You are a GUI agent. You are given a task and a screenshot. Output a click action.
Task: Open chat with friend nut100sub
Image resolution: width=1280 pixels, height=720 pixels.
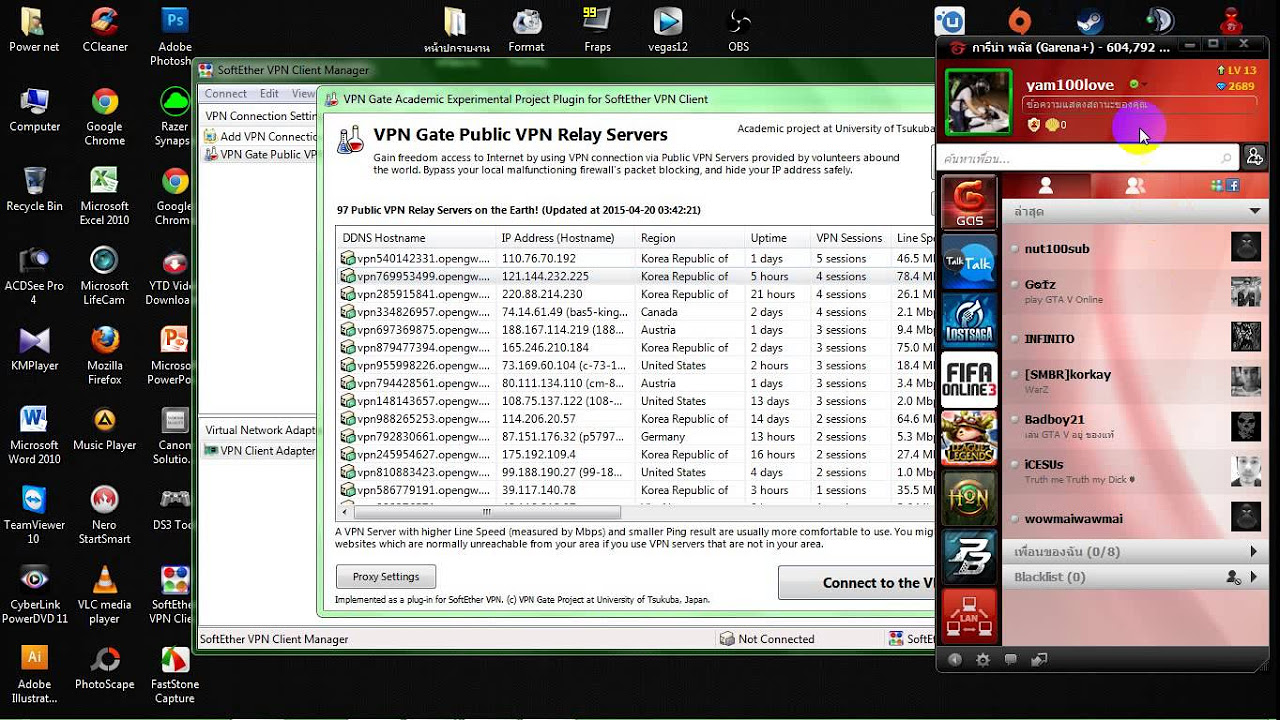pyautogui.click(x=1134, y=248)
